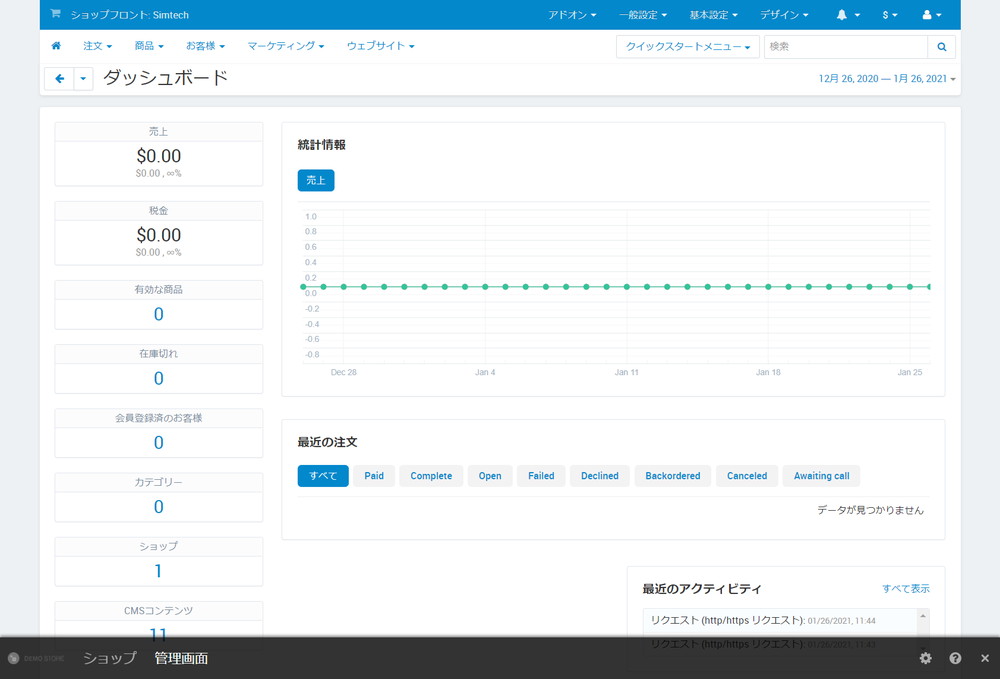
Task: Open the ウェブサイト menu
Action: (x=381, y=46)
